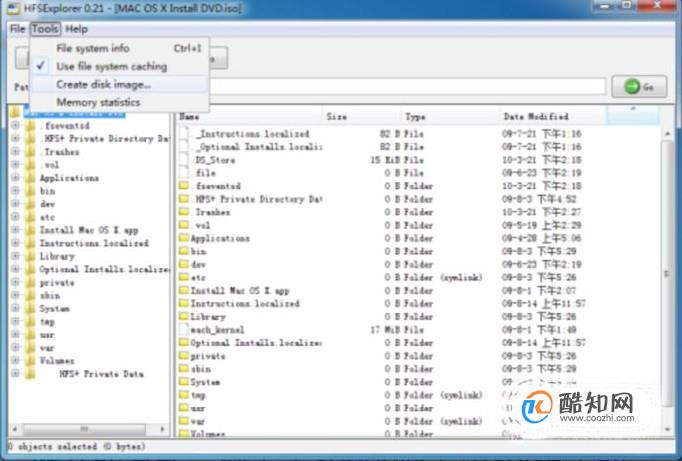Click folder icon of Install Mac OS X.app in tree
The height and width of the screenshot is (461, 682).
coord(30,230)
